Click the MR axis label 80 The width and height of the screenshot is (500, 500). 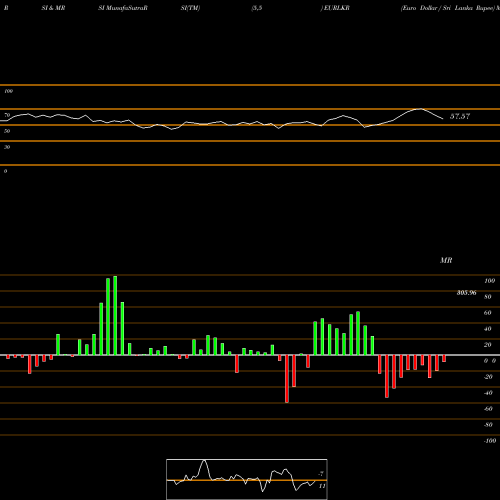pos(488,297)
